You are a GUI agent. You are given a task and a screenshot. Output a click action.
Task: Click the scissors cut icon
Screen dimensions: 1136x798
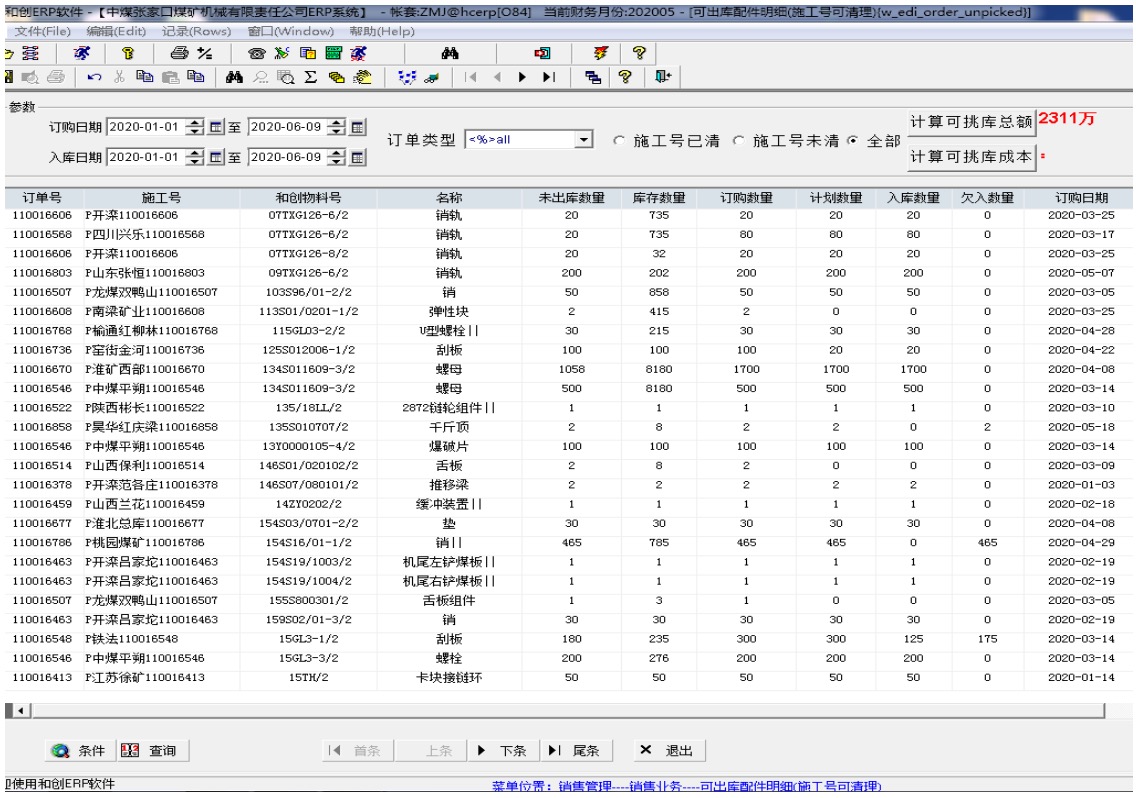point(120,77)
